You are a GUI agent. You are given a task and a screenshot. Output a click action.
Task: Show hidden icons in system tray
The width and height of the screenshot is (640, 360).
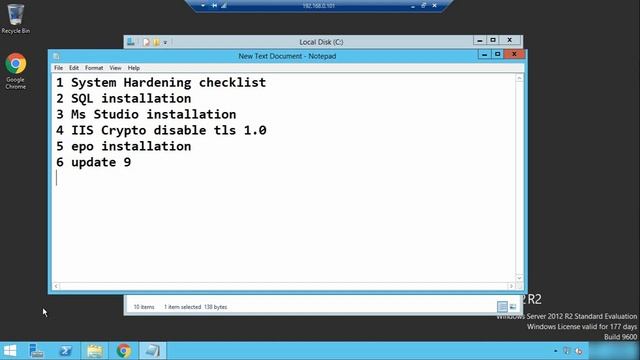click(556, 351)
